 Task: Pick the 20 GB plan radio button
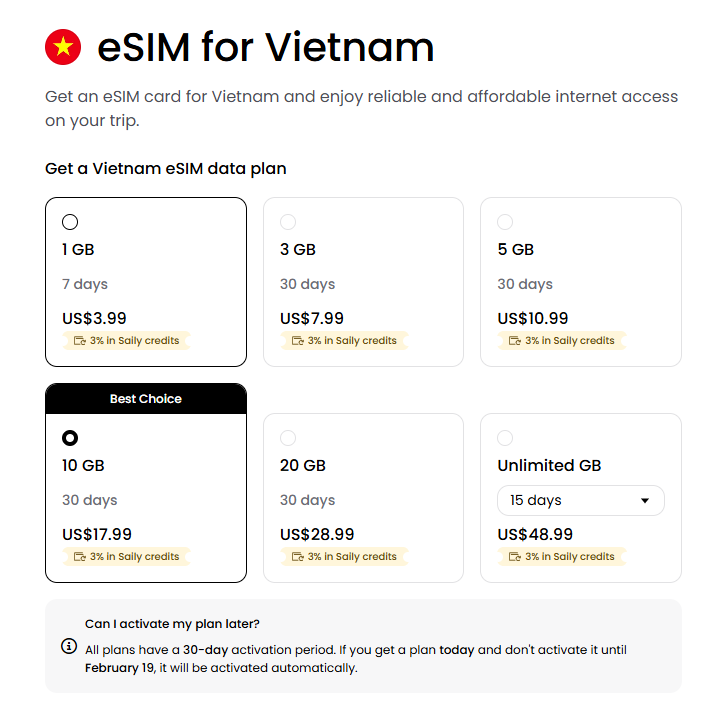point(288,438)
